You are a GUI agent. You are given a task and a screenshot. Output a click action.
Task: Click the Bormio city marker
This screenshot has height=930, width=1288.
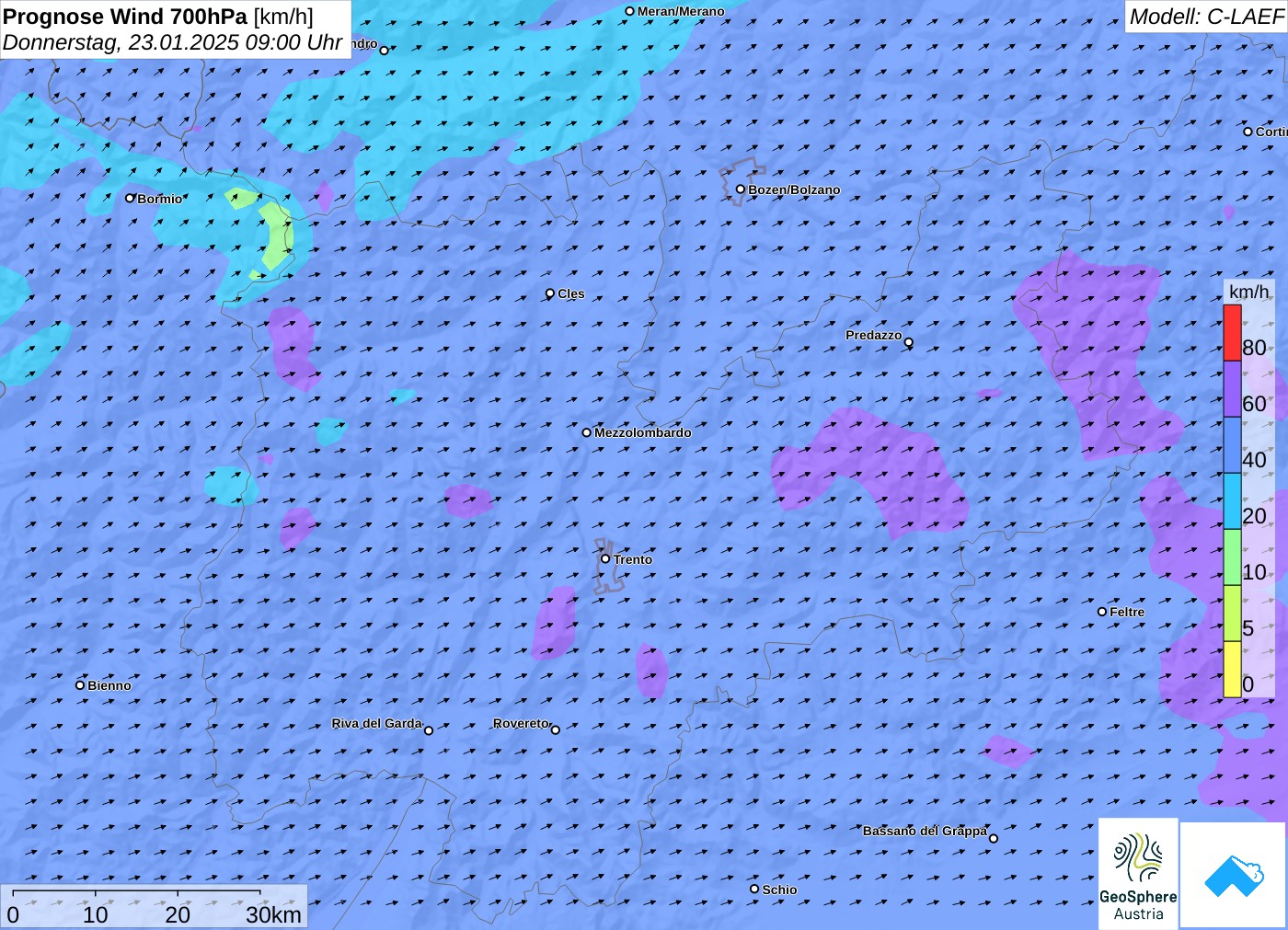point(130,198)
